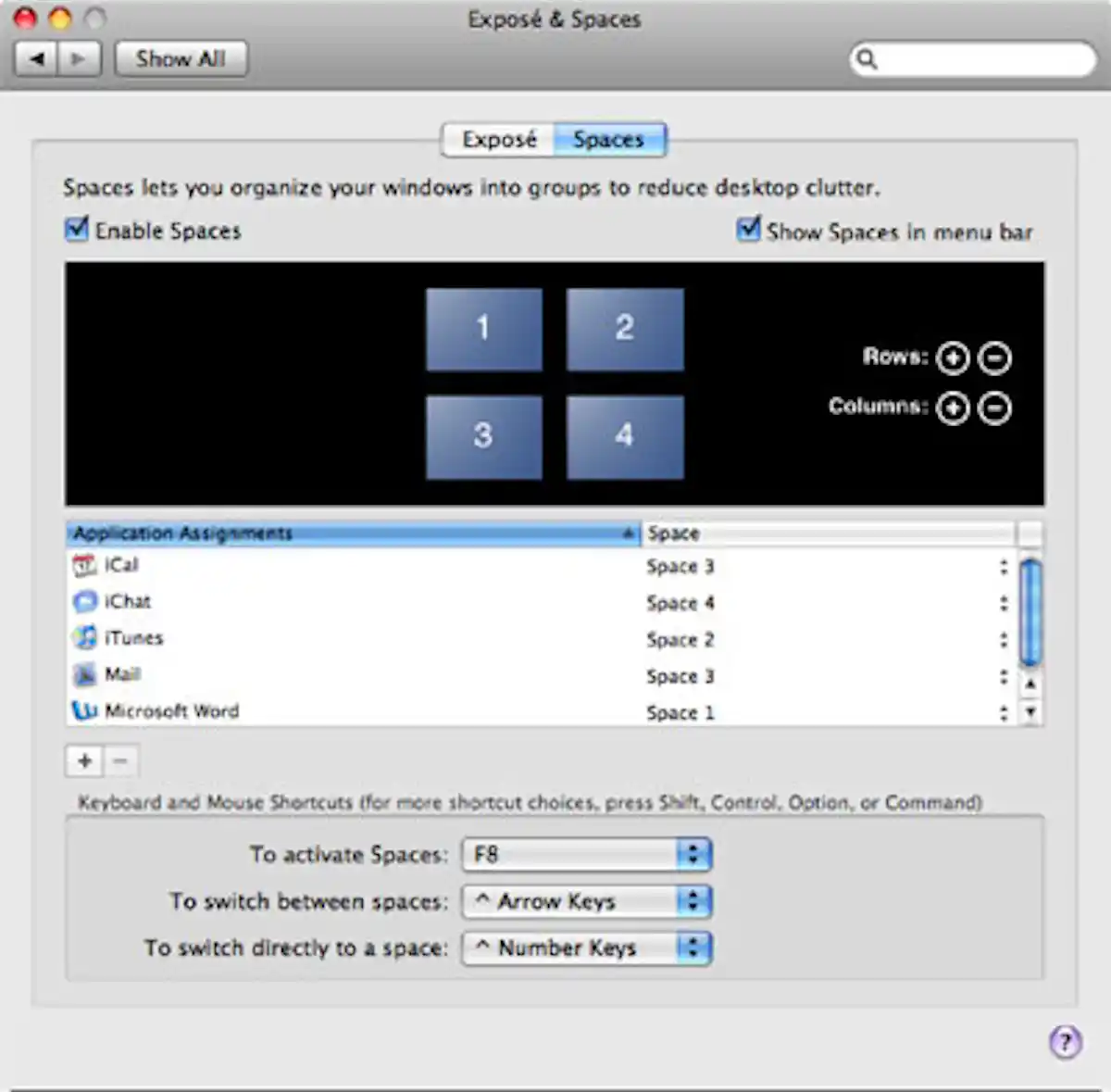Click the back navigation arrow
This screenshot has height=1092, width=1111.
click(x=35, y=58)
